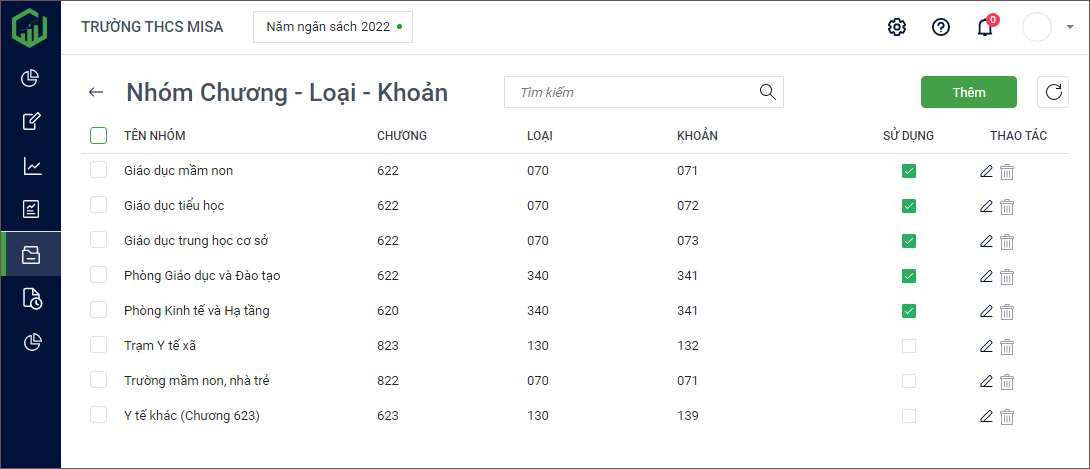
Task: Check the select-all header checkbox
Action: click(98, 135)
